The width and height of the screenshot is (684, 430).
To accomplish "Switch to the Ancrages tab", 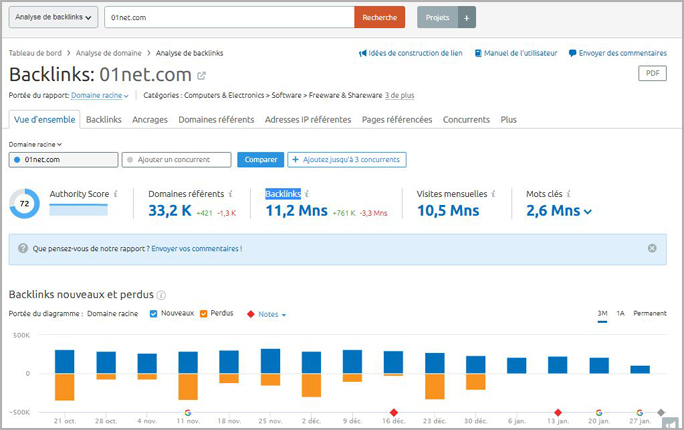I will click(x=150, y=119).
